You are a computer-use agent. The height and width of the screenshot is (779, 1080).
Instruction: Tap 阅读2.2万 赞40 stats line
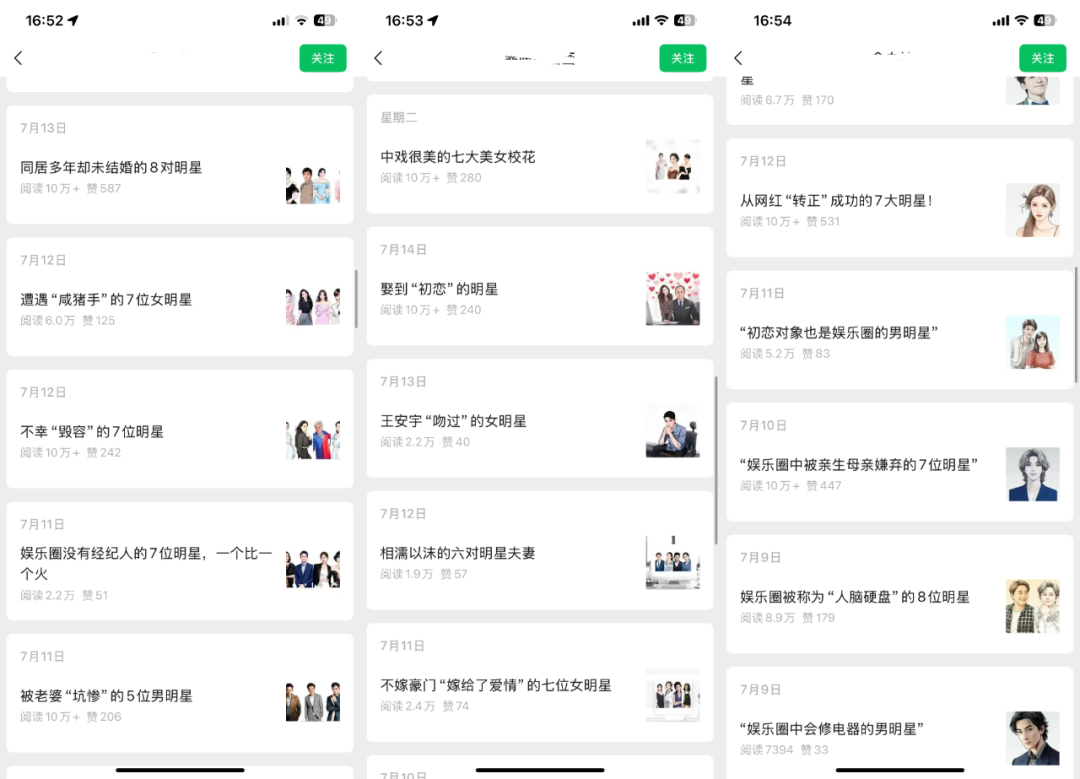[425, 442]
